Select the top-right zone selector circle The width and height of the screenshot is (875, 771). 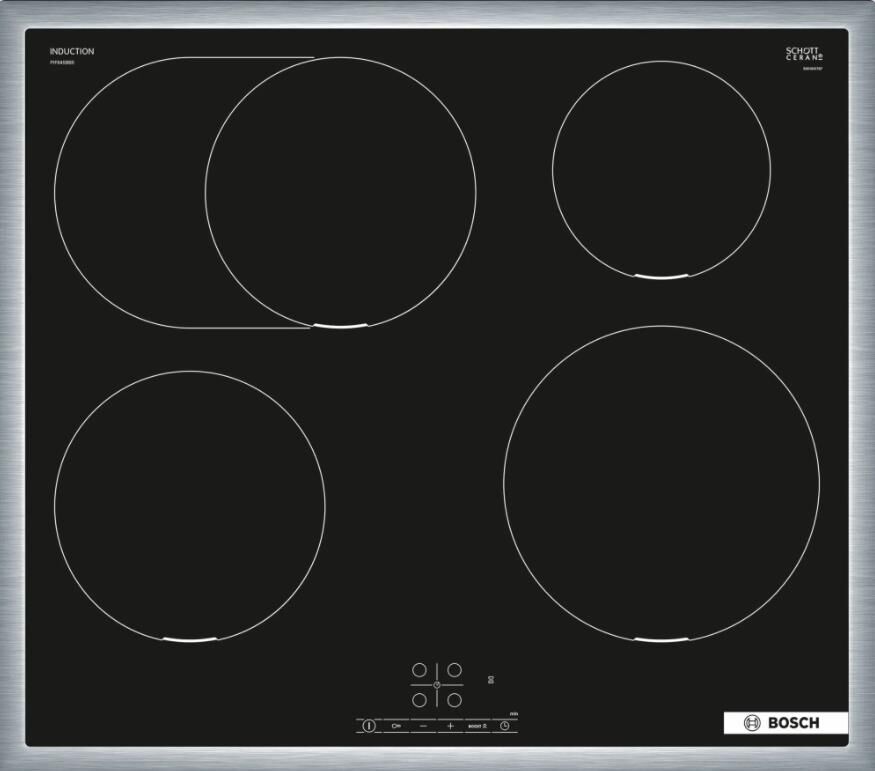point(454,670)
